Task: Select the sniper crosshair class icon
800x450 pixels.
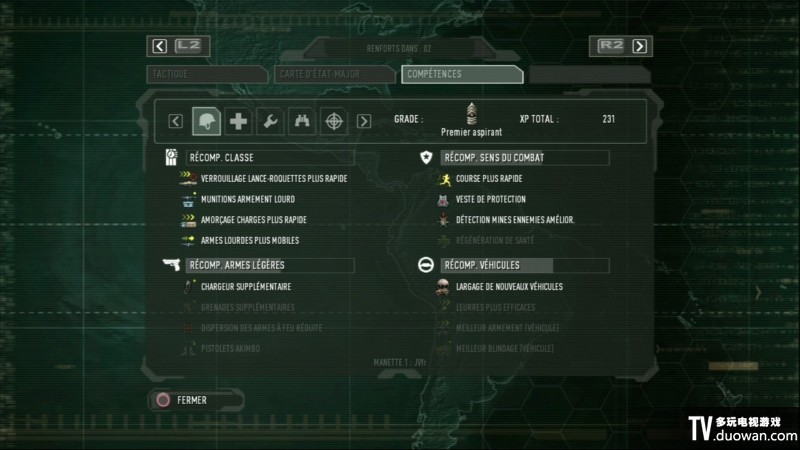Action: point(334,121)
